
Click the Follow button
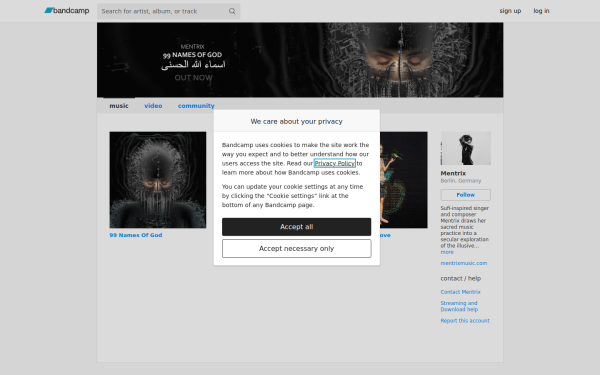coord(465,195)
